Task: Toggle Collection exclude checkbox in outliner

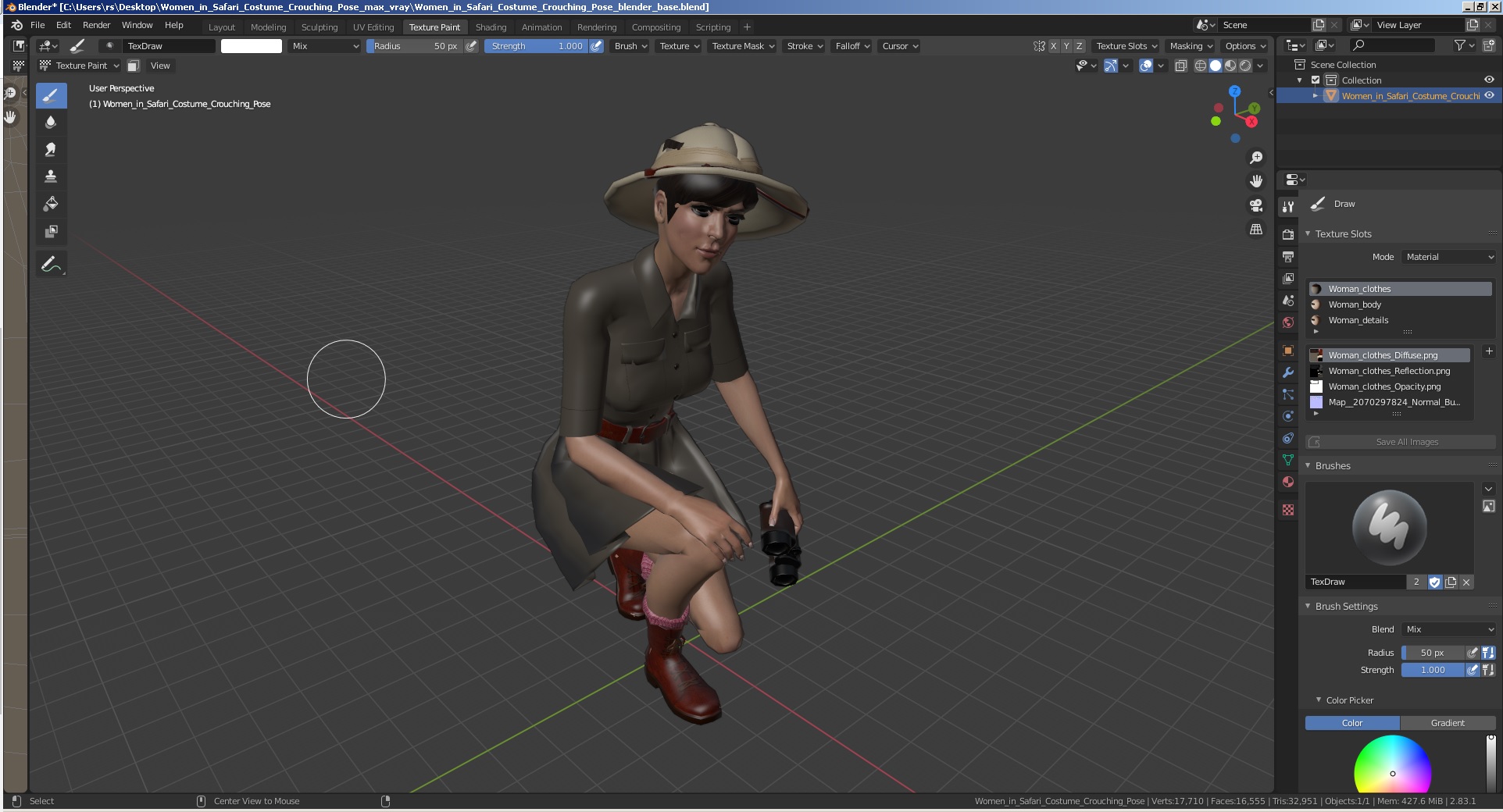Action: click(x=1316, y=80)
